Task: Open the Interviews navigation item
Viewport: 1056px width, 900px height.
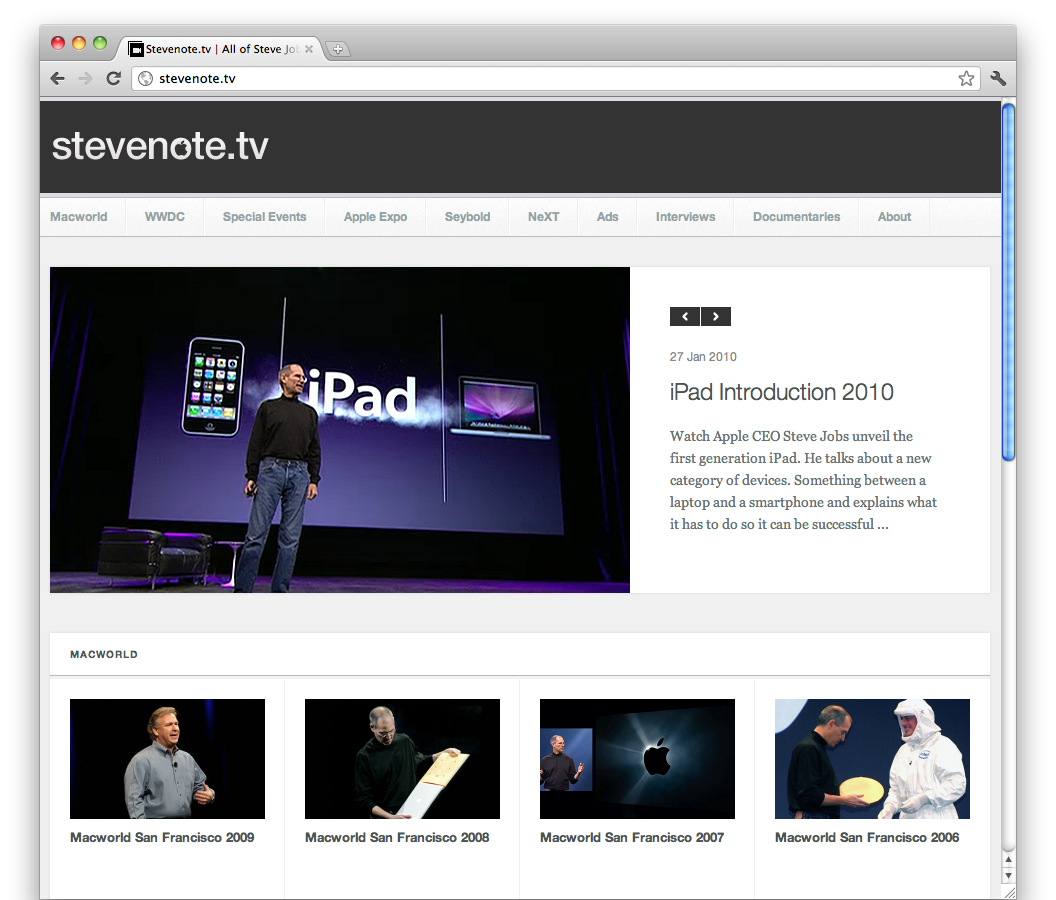Action: click(x=686, y=217)
